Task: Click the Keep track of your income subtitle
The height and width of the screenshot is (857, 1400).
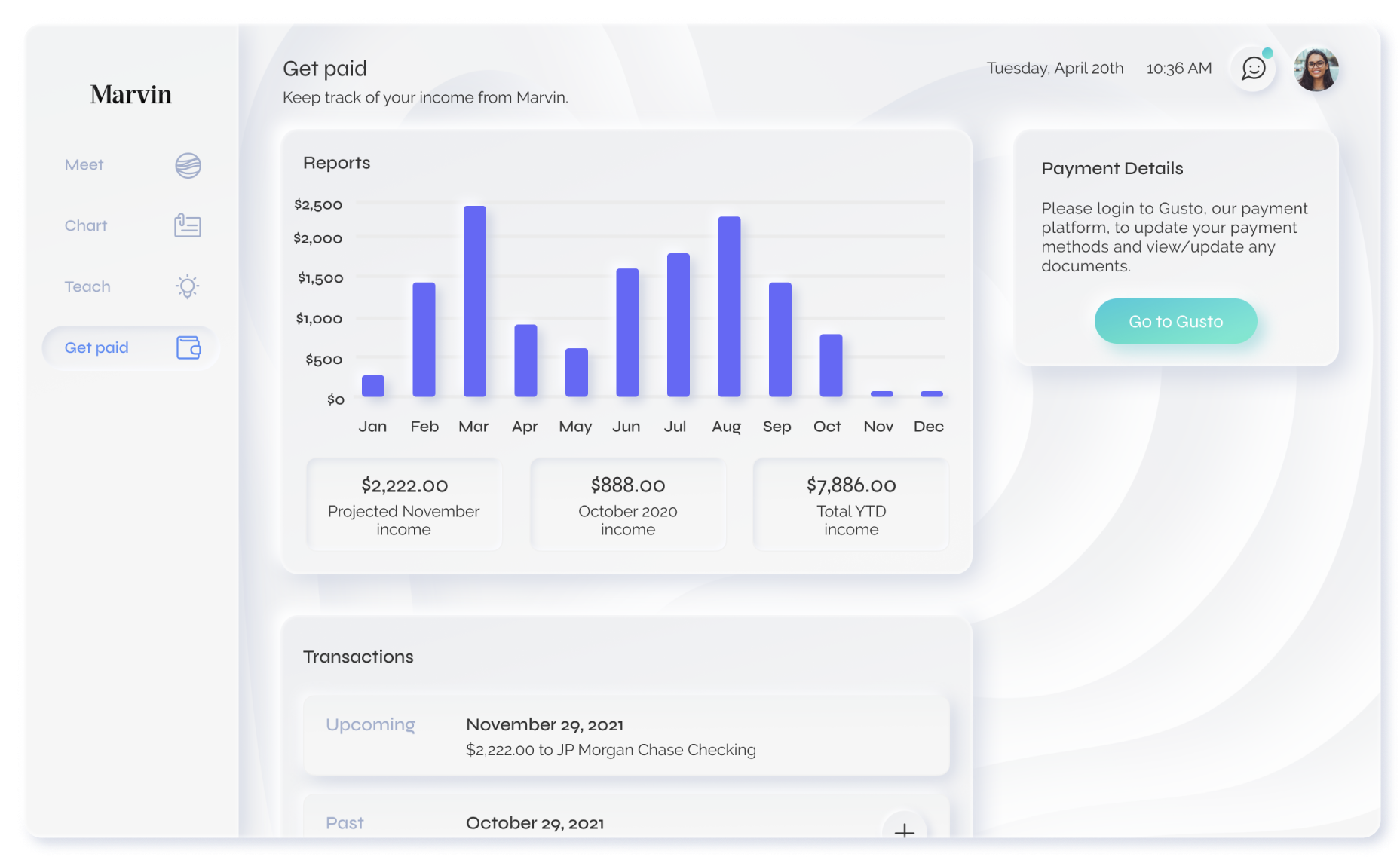Action: pos(425,98)
